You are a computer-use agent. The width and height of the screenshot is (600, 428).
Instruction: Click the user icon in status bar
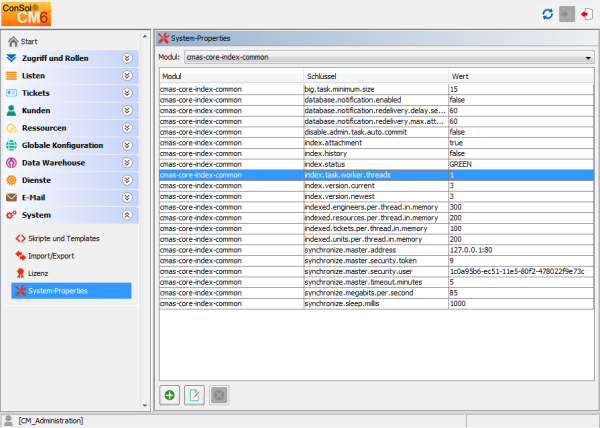click(x=8, y=421)
